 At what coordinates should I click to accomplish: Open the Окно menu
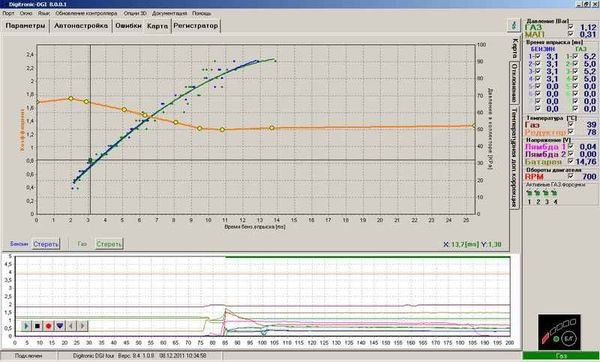point(26,13)
